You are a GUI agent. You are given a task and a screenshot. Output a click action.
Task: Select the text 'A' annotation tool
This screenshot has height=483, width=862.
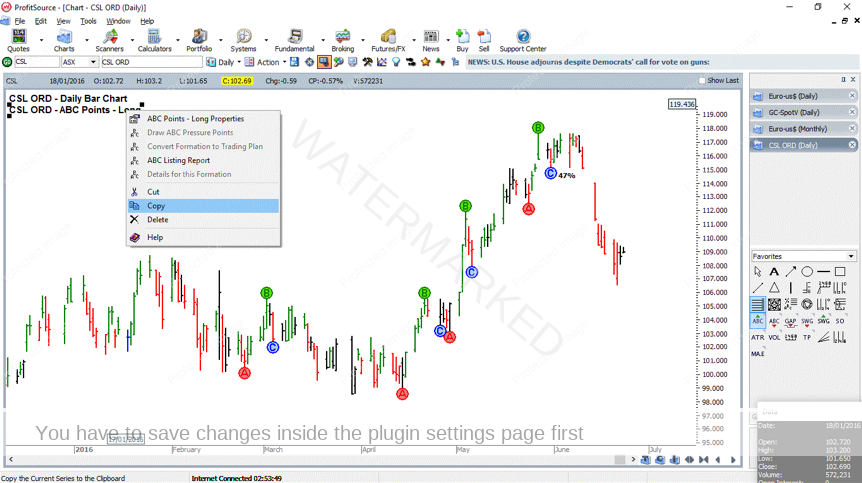point(774,271)
